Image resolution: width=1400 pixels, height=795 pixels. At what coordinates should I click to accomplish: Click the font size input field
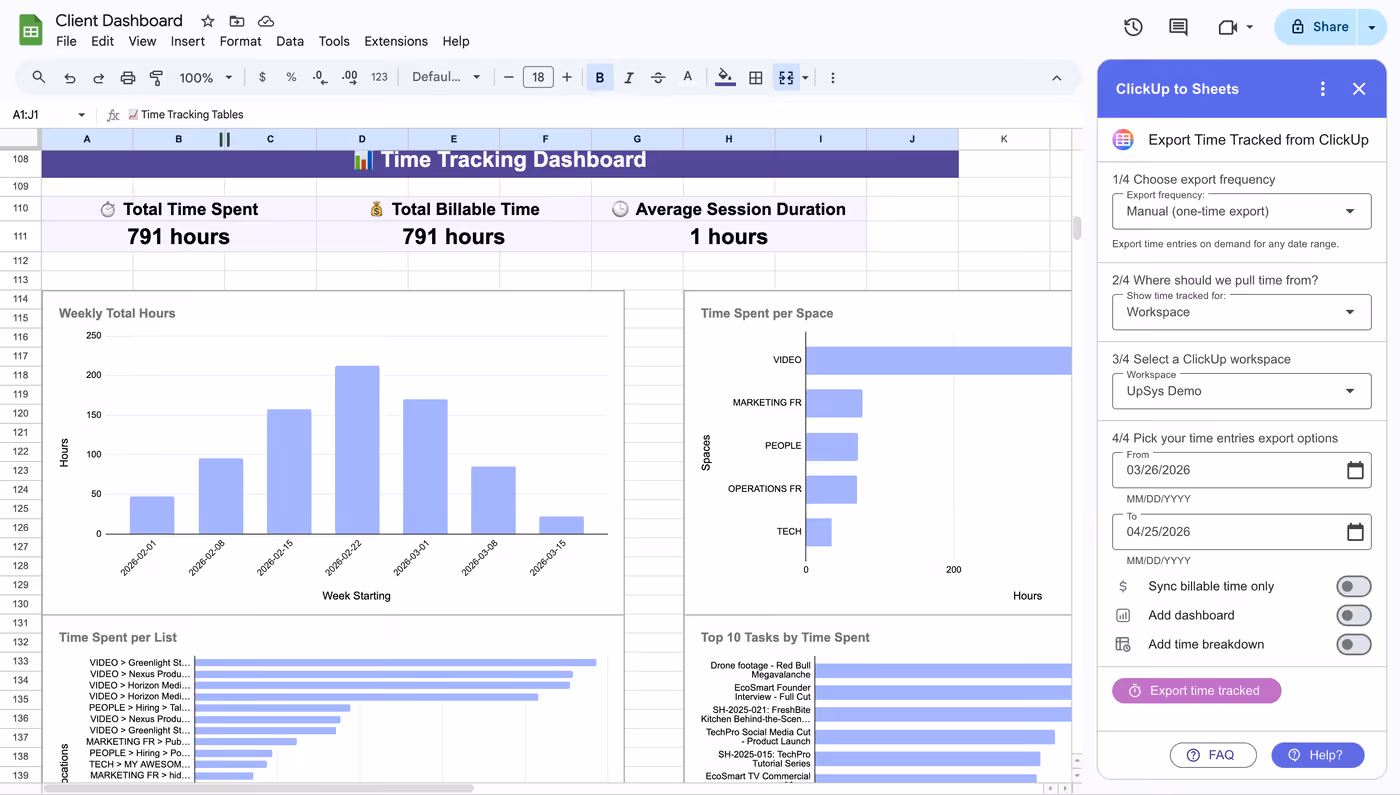point(538,77)
